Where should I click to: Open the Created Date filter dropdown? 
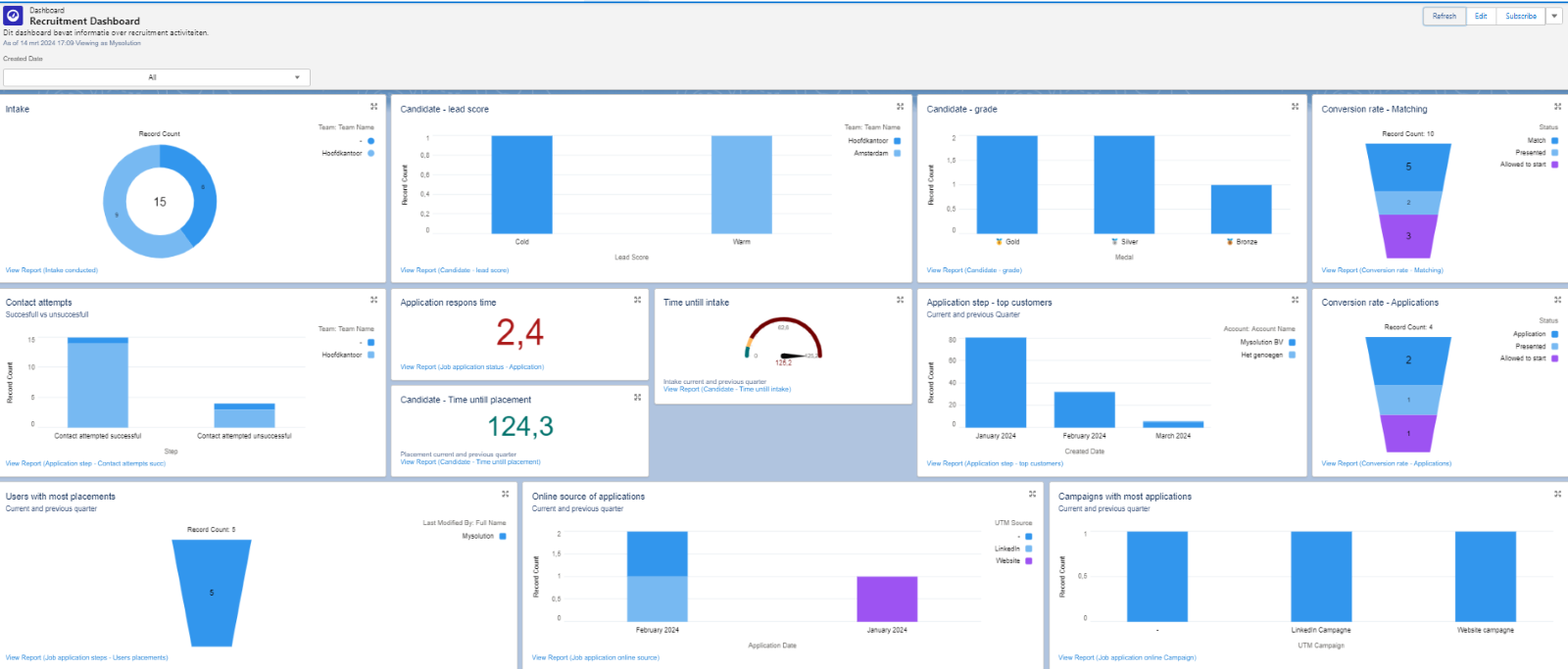click(x=157, y=77)
